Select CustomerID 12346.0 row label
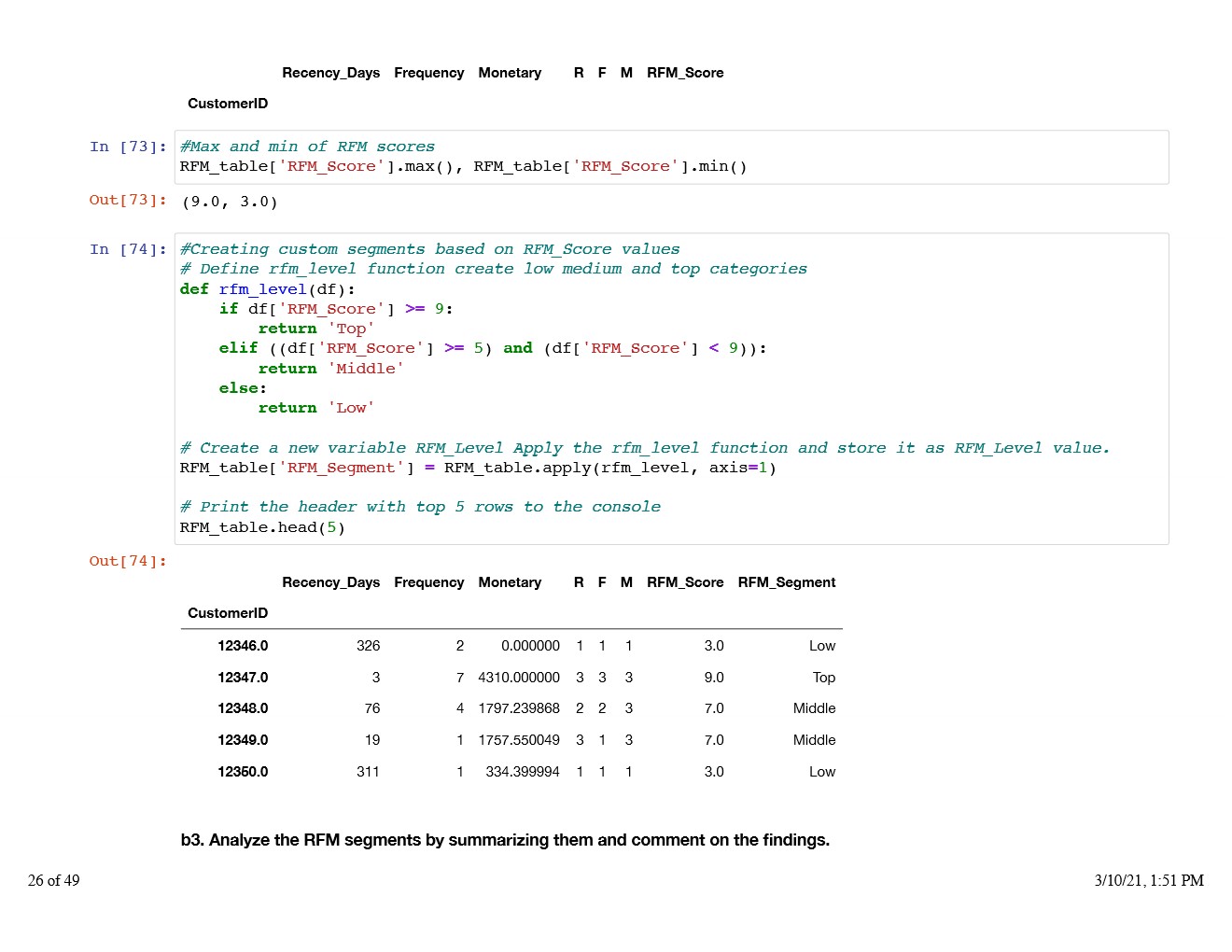This screenshot has width=1232, height=952. pyautogui.click(x=243, y=646)
